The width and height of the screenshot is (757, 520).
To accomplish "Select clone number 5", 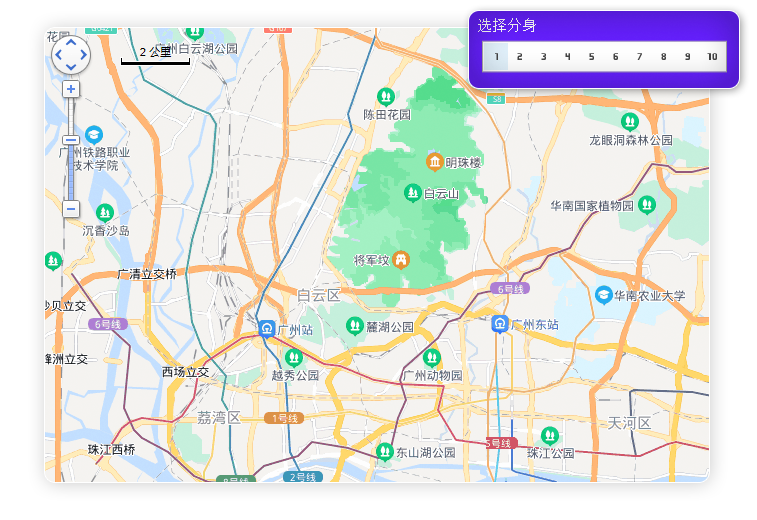I will [591, 56].
